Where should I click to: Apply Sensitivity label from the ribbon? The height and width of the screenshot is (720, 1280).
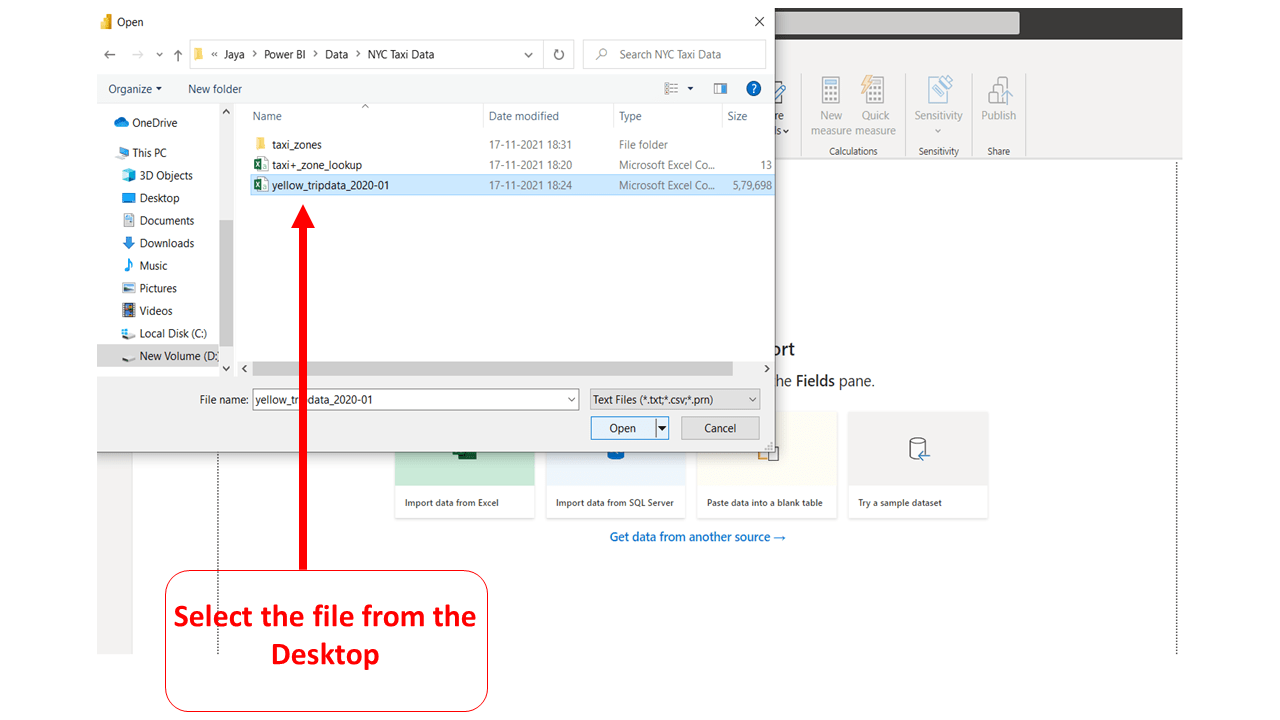[x=938, y=100]
